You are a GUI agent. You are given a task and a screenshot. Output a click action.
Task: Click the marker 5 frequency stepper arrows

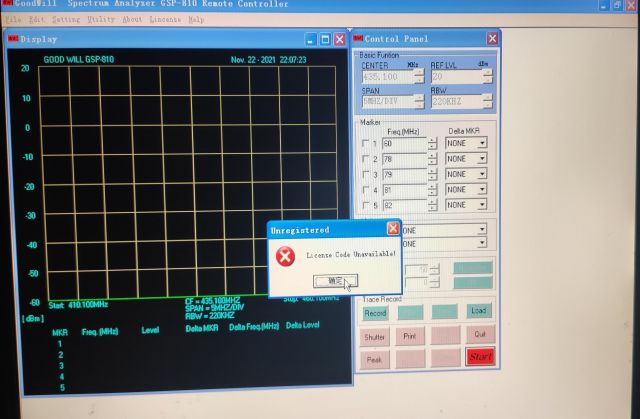tap(432, 205)
